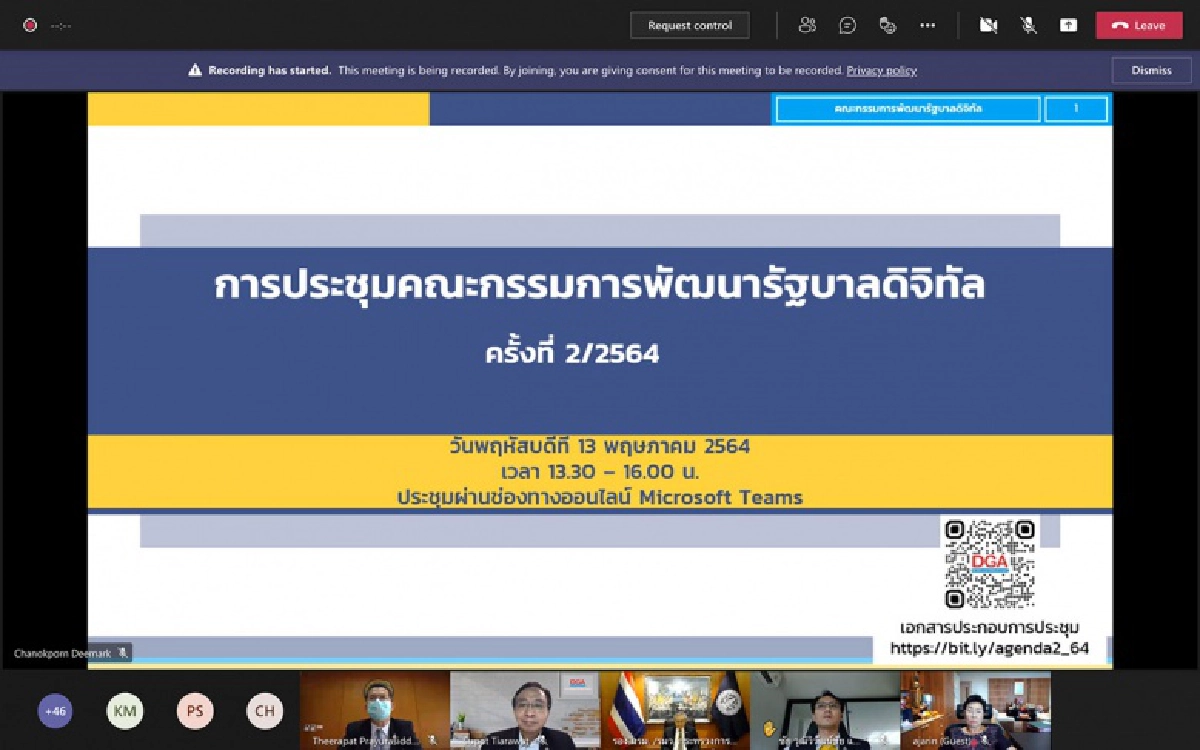
Task: Dismiss the recording notification
Action: click(x=1151, y=71)
